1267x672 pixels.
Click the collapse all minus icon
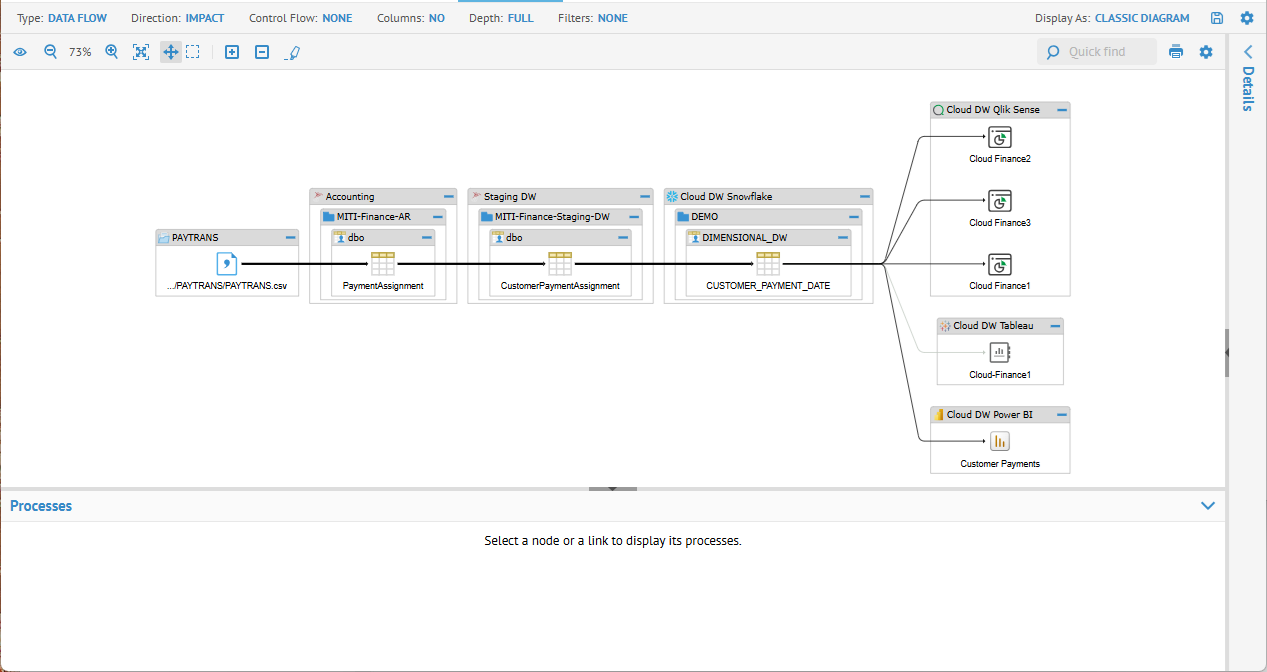[262, 52]
